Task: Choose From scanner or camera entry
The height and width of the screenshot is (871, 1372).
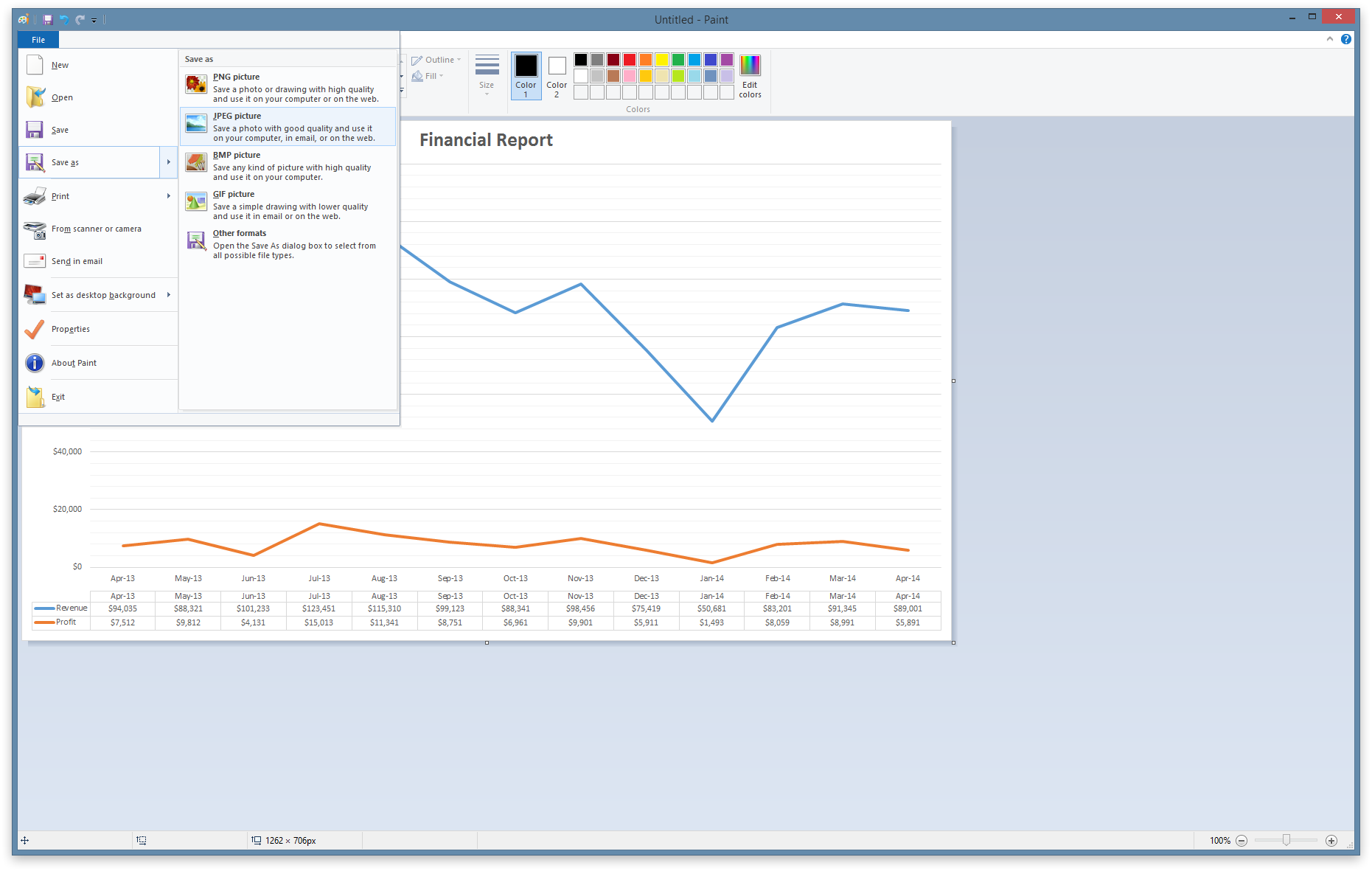Action: pos(98,229)
